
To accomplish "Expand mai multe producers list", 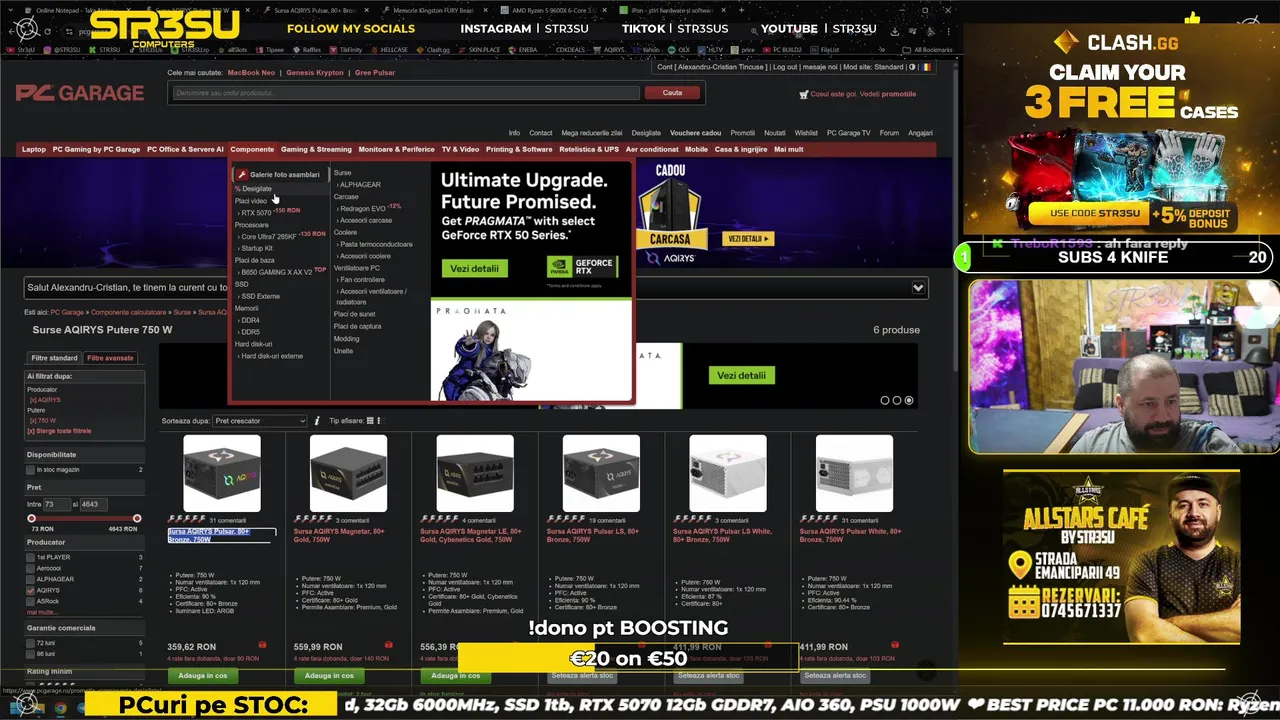I will tap(41, 612).
